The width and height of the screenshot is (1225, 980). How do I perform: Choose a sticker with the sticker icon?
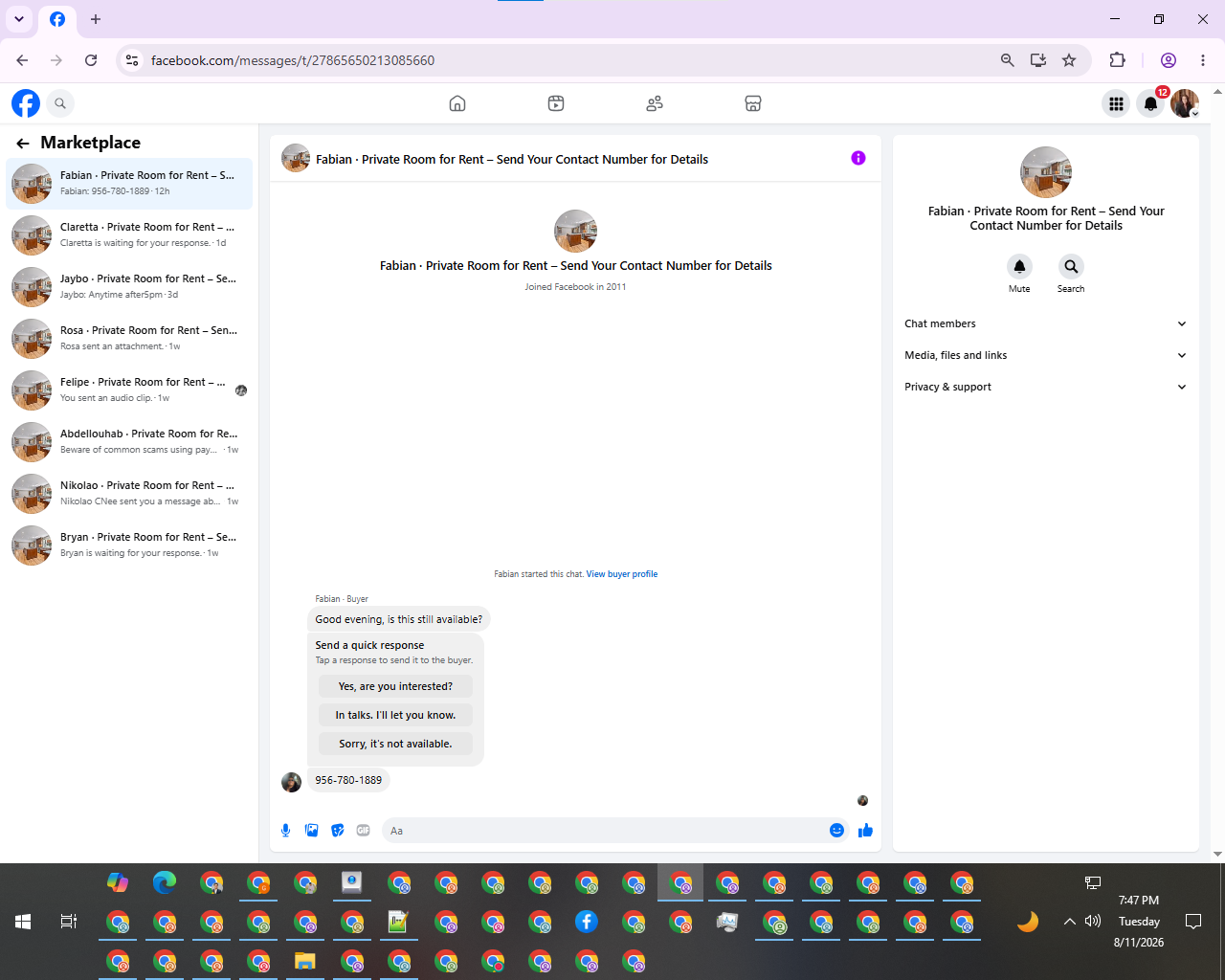pyautogui.click(x=338, y=831)
